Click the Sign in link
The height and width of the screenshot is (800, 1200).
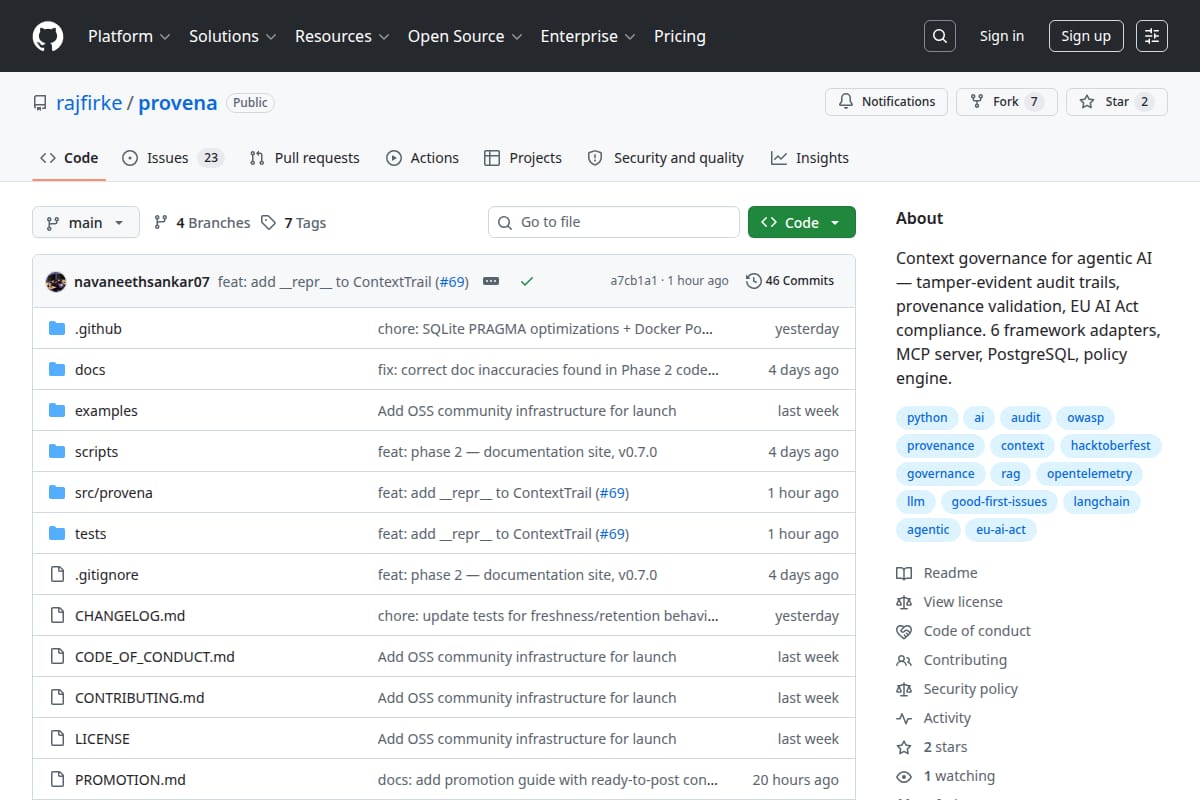point(1002,36)
